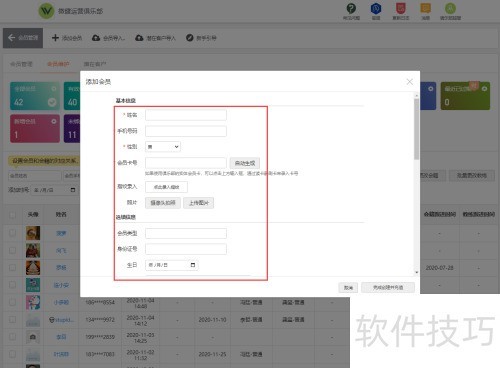Click the first member's avatar thumbnail
This screenshot has width=500, height=368.
33,233
